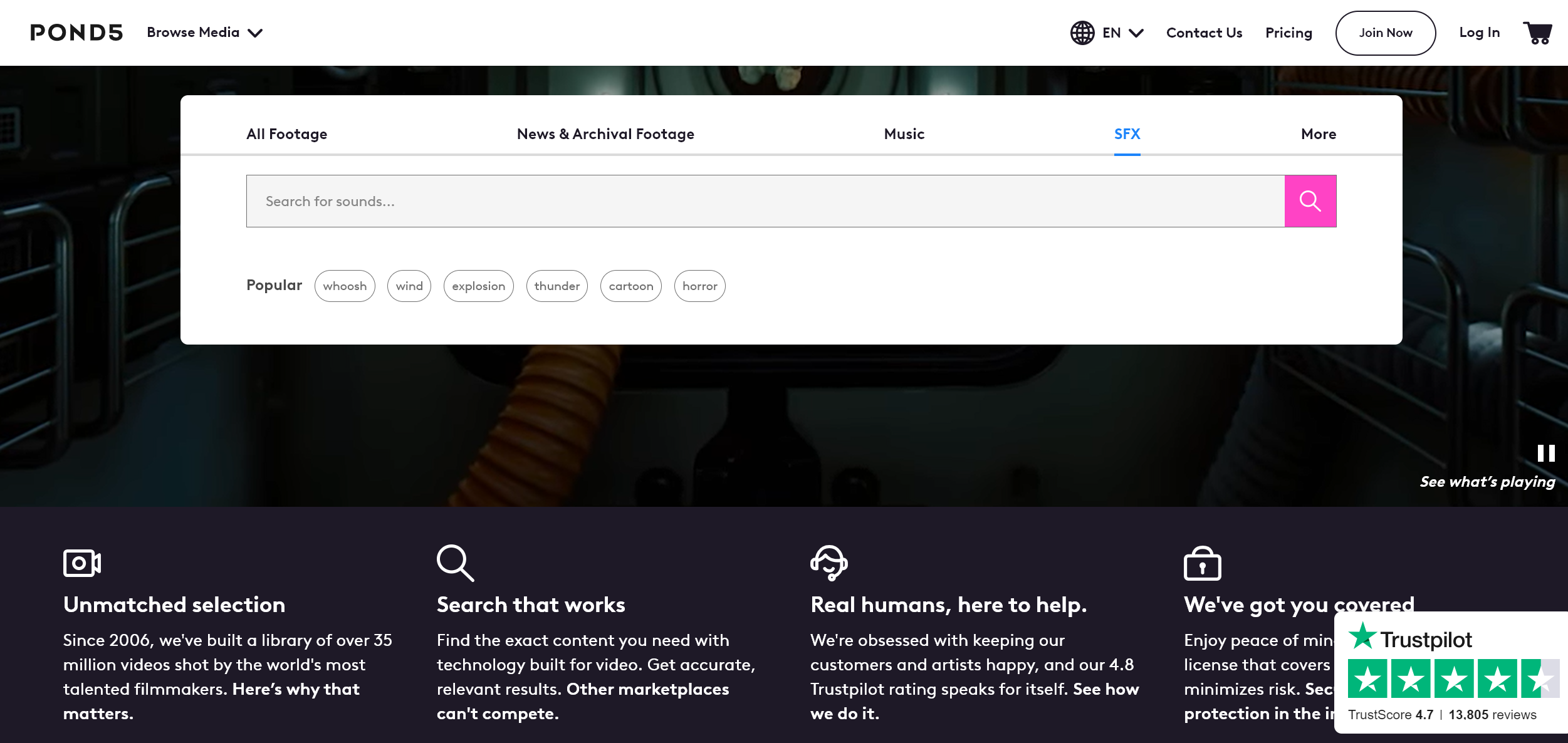Click the briefcase lock icon
The width and height of the screenshot is (1568, 743).
click(x=1202, y=563)
